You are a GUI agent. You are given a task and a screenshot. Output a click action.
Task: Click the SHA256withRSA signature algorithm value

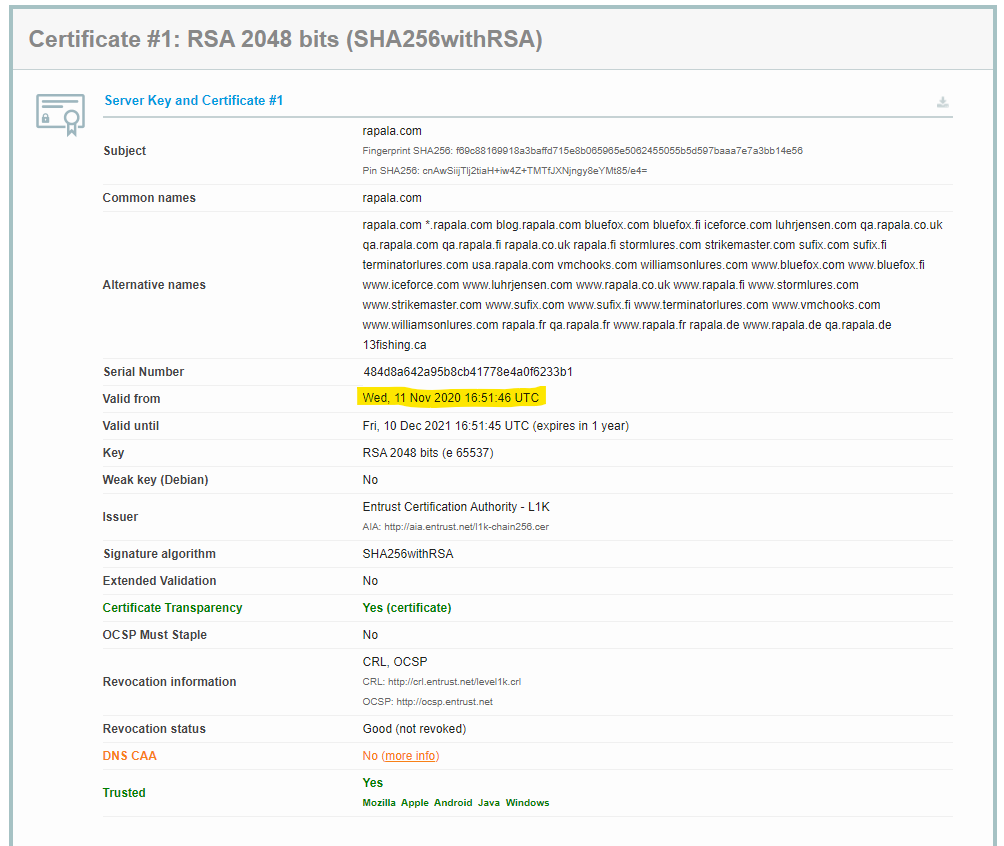[x=408, y=554]
